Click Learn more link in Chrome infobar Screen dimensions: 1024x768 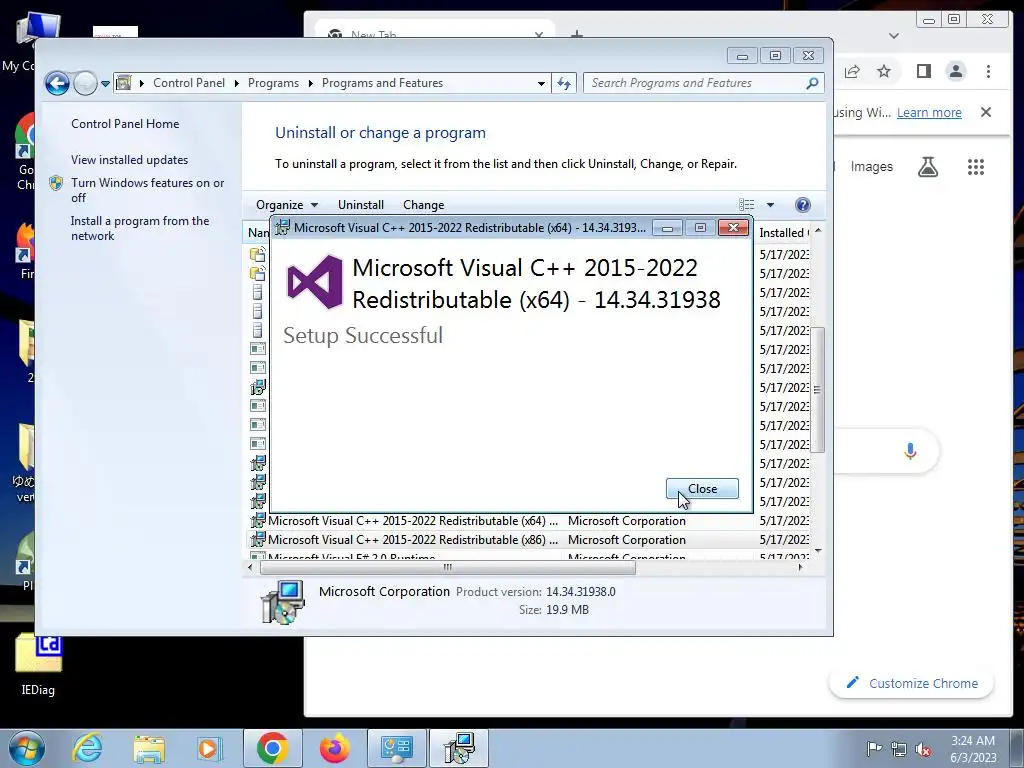(x=929, y=112)
